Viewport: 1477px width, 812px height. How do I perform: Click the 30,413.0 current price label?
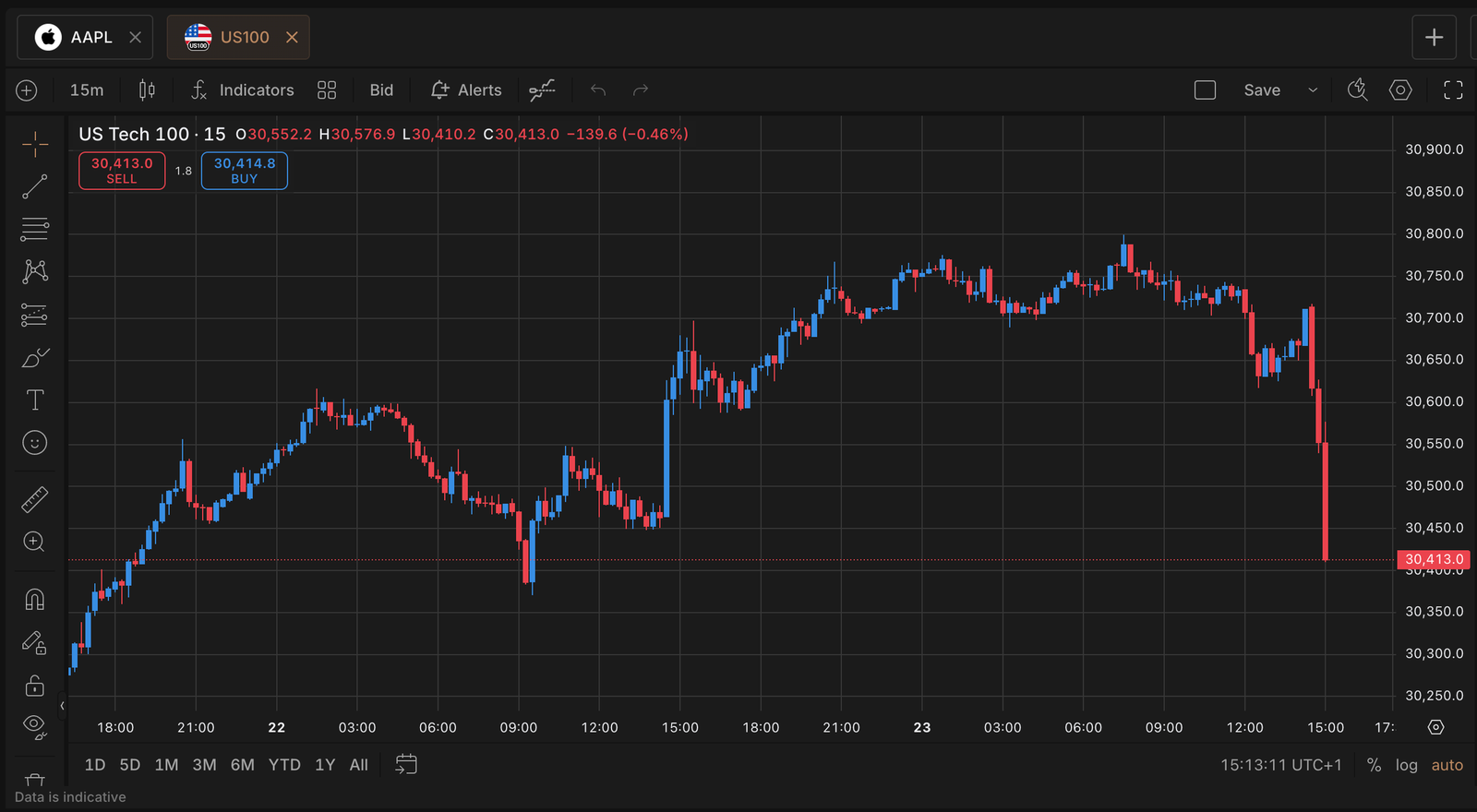1434,559
